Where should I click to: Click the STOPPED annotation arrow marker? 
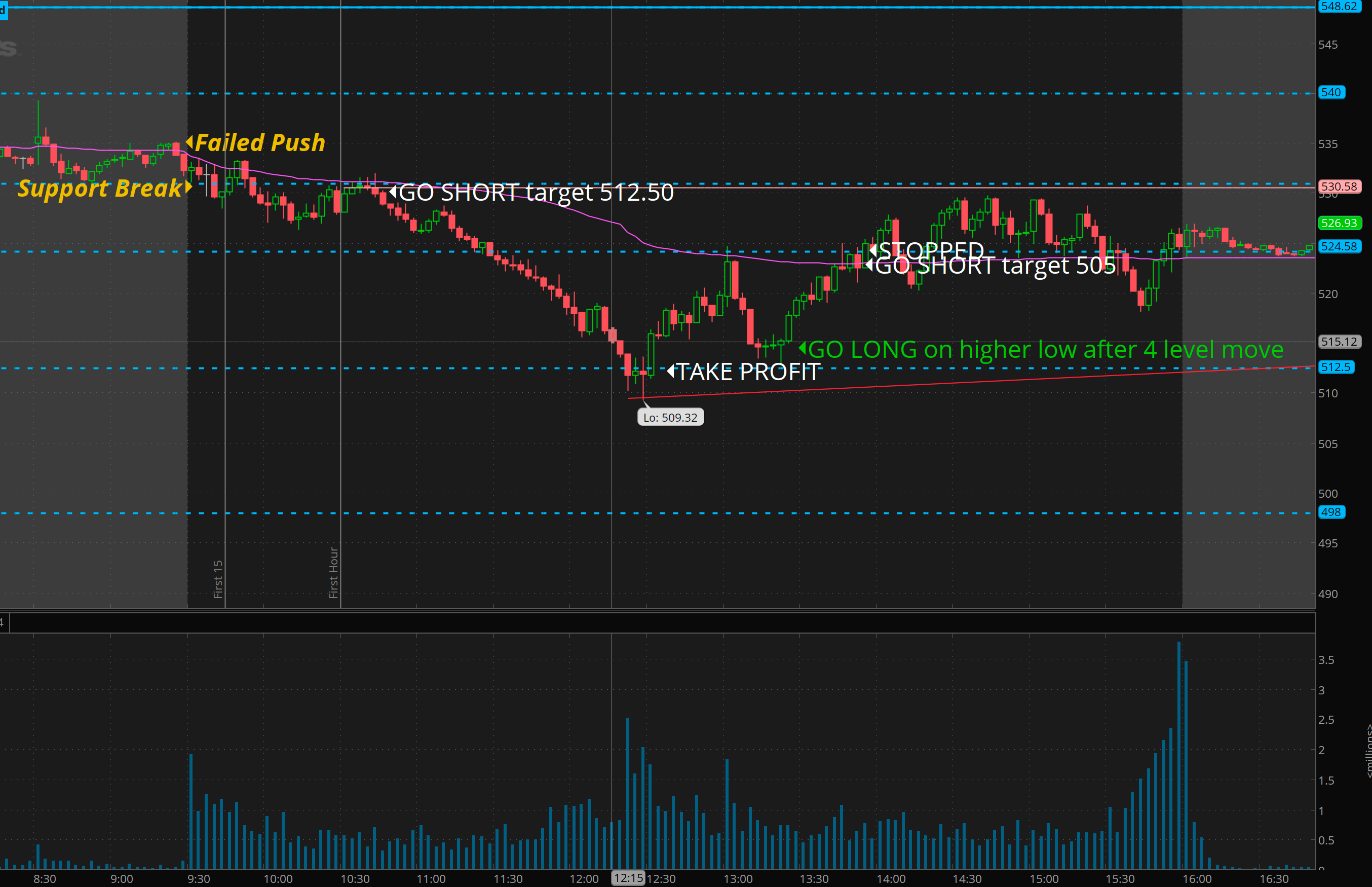[x=873, y=250]
